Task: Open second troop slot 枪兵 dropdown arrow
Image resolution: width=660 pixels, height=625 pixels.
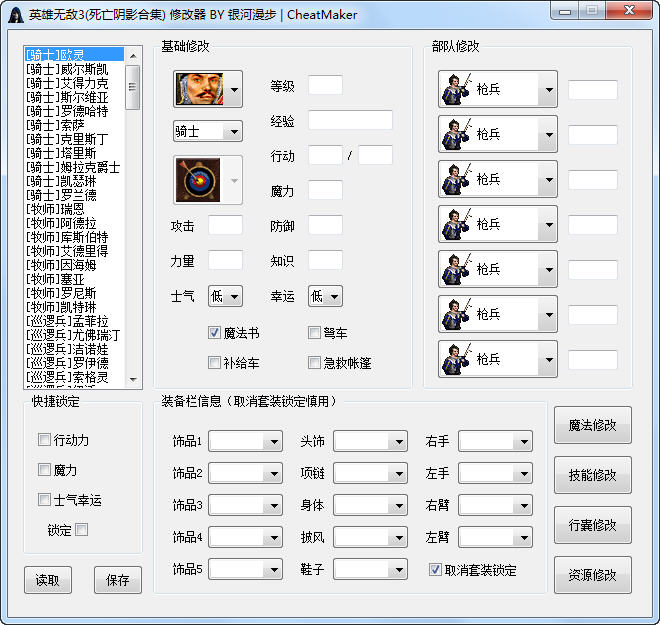Action: [x=549, y=134]
